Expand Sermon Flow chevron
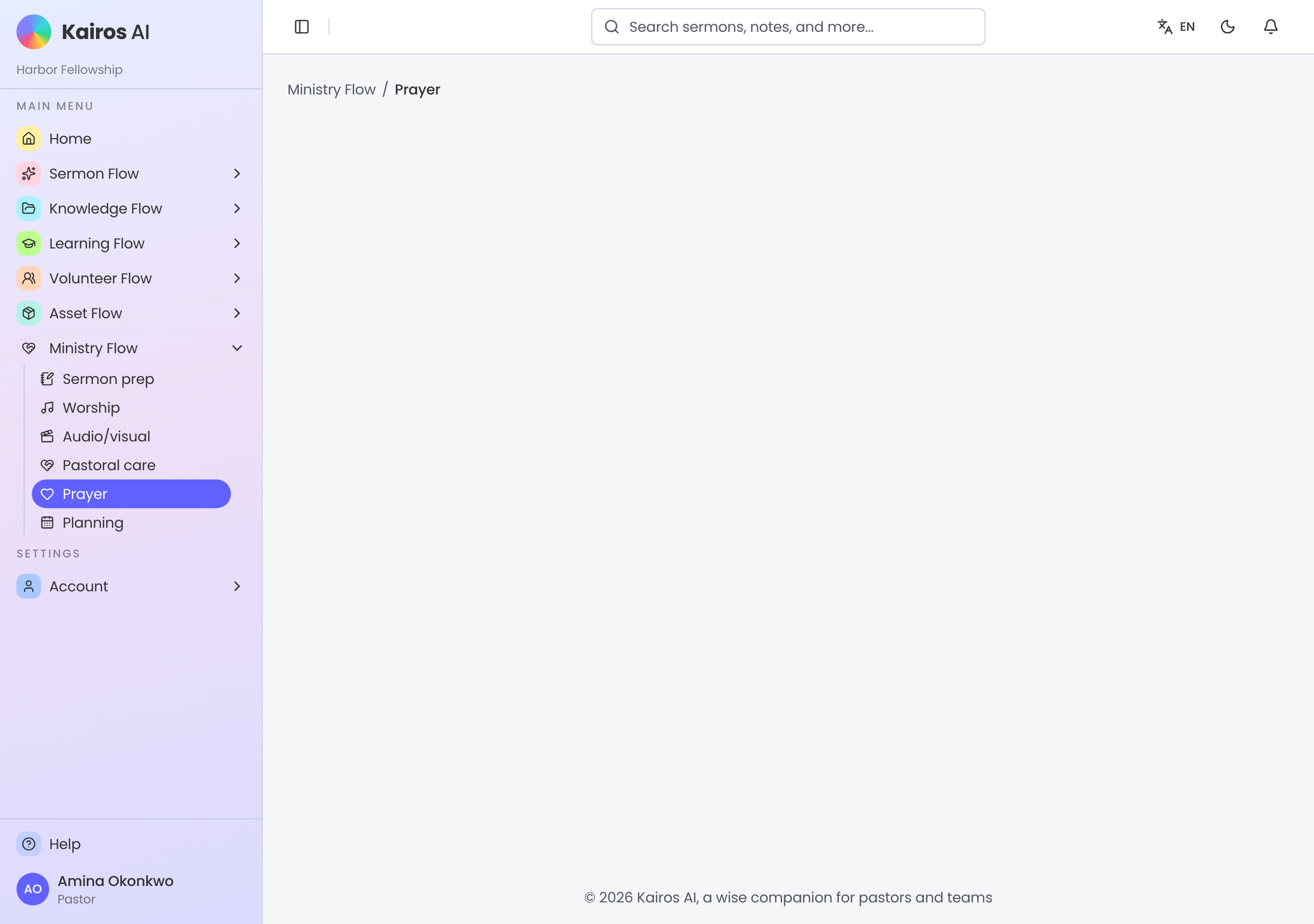The width and height of the screenshot is (1314, 924). (237, 174)
